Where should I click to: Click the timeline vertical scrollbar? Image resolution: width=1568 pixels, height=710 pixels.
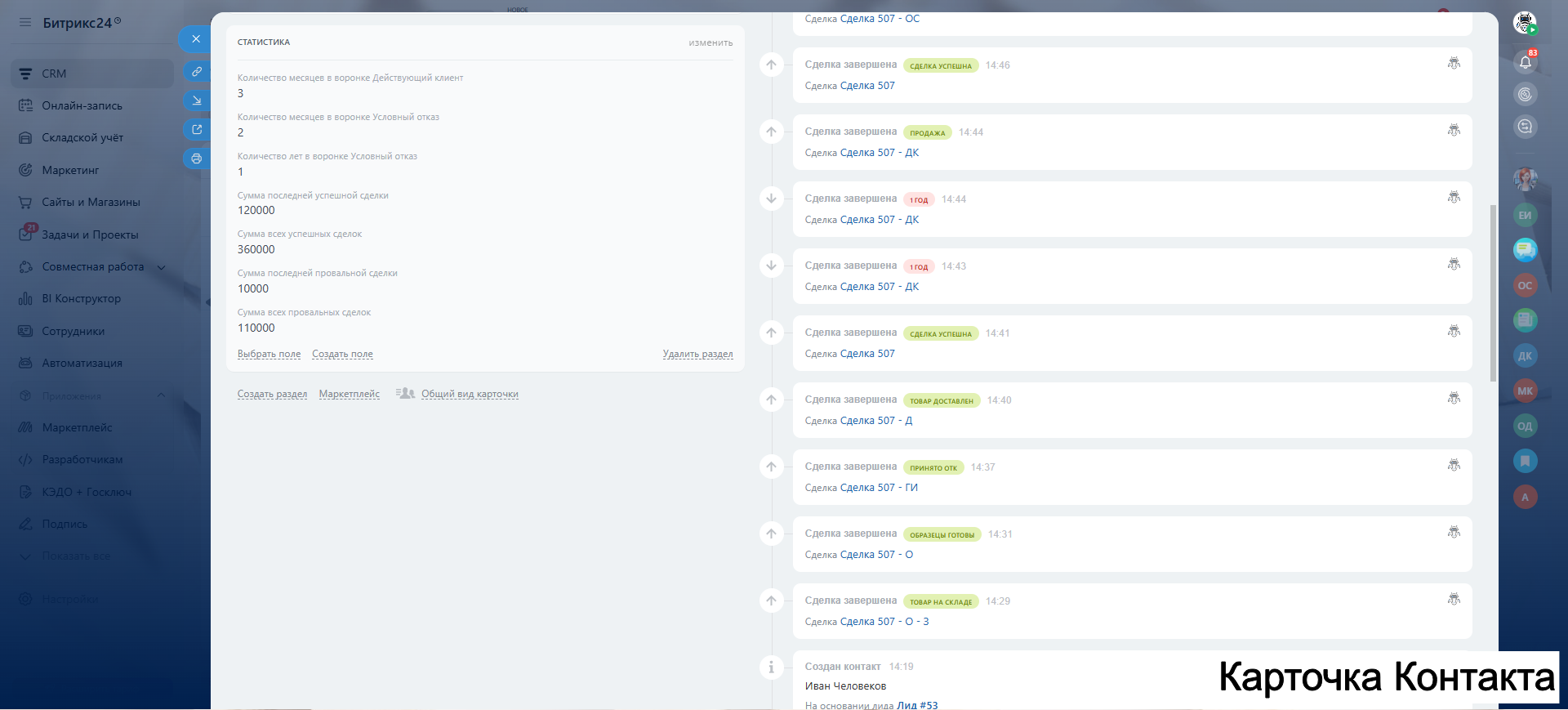pyautogui.click(x=1493, y=294)
